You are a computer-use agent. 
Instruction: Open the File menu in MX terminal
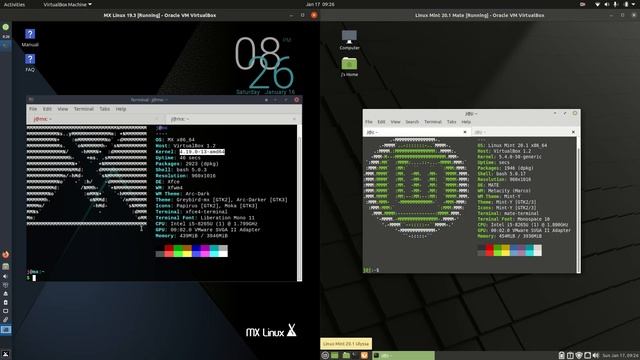pyautogui.click(x=33, y=109)
